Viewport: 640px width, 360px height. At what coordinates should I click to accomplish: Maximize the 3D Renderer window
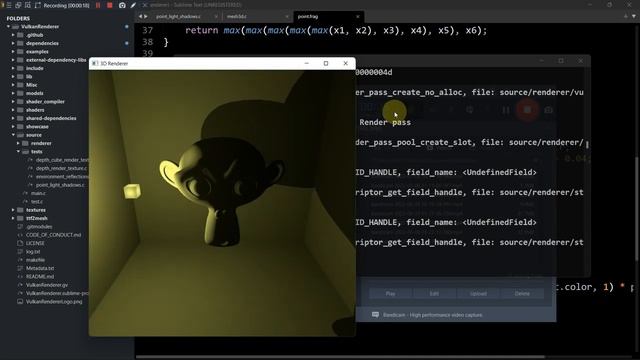(x=326, y=63)
